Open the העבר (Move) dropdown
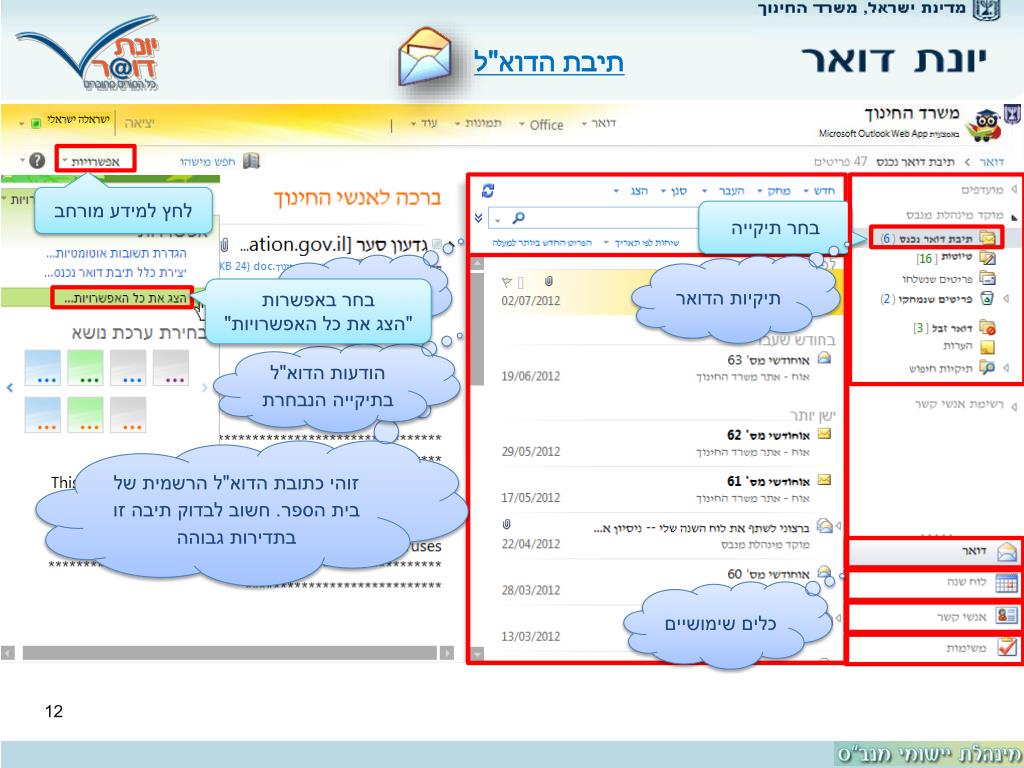 (x=725, y=191)
